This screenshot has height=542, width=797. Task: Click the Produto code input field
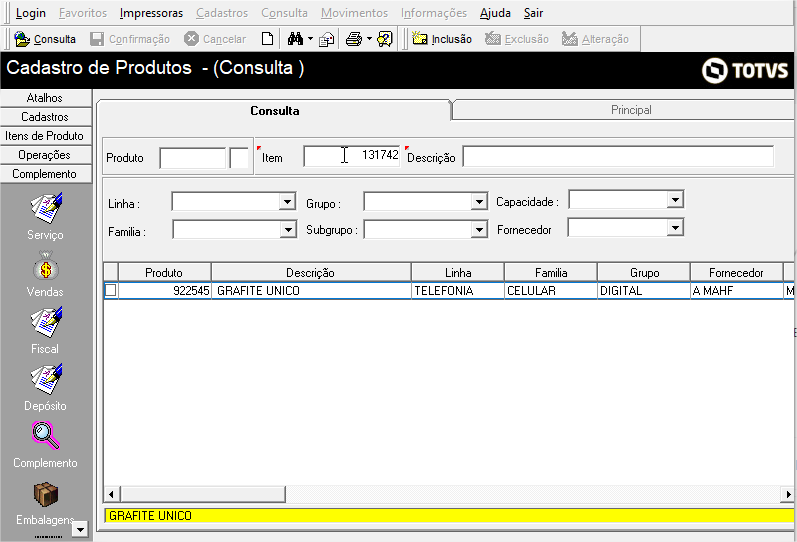tap(192, 158)
